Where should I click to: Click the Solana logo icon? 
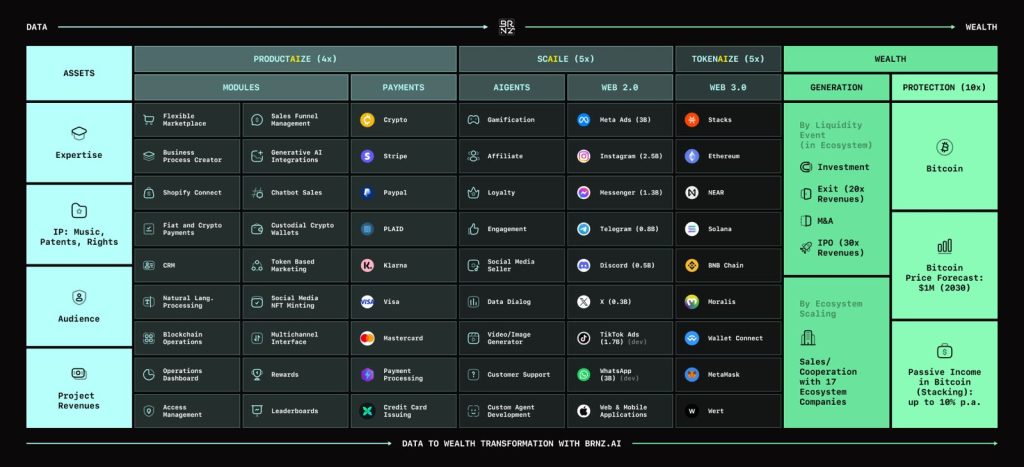[x=692, y=229]
